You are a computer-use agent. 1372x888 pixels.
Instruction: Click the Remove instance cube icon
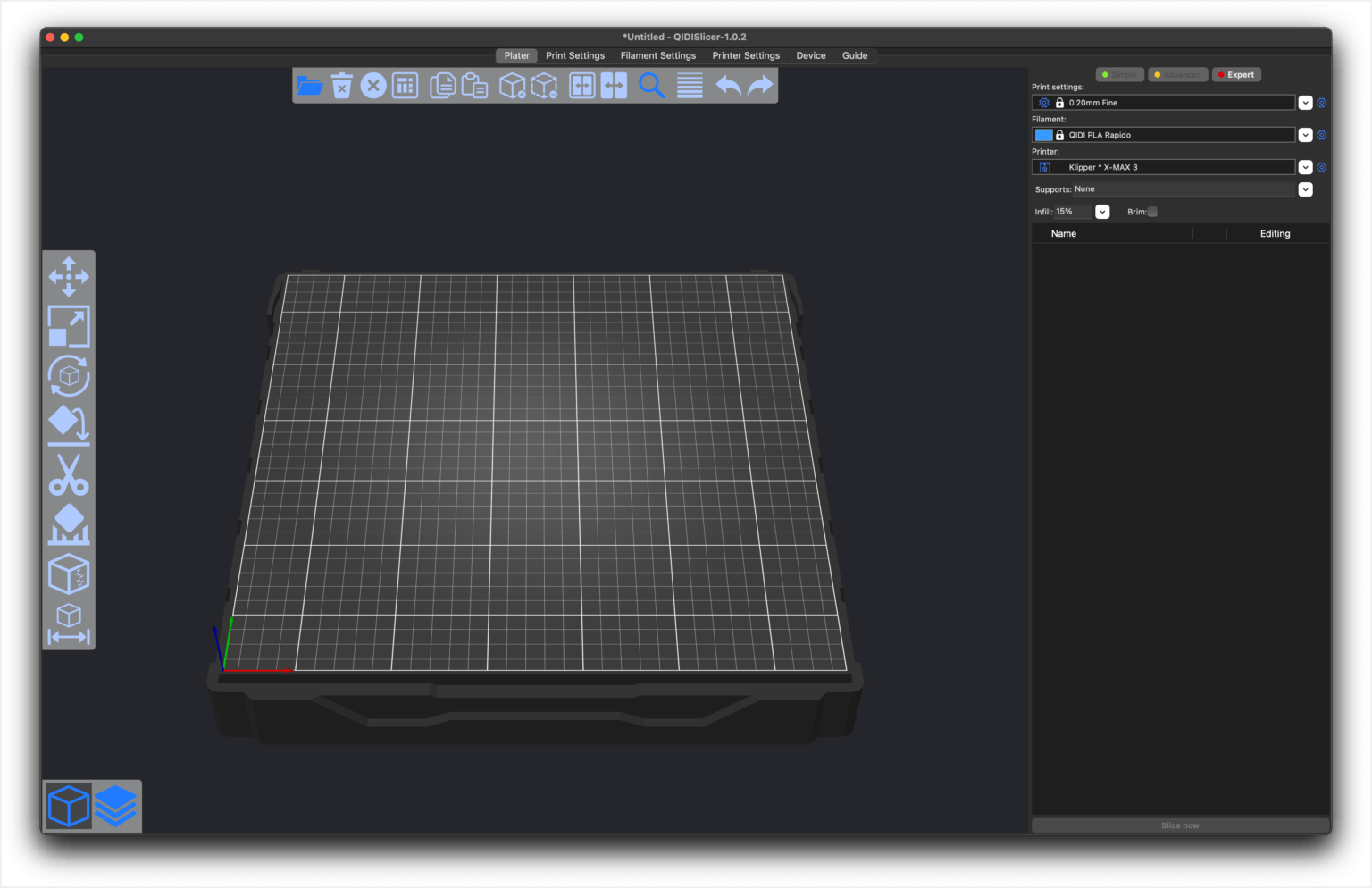tap(547, 85)
